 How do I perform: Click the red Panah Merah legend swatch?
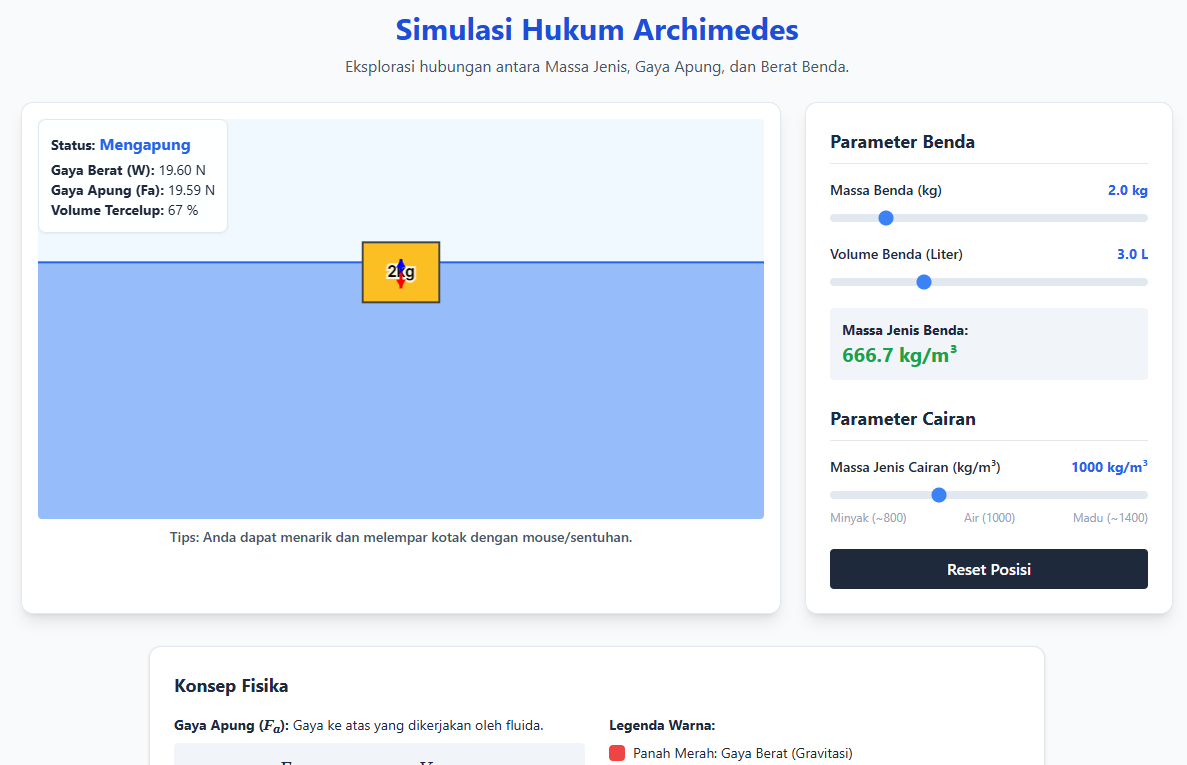tap(617, 753)
